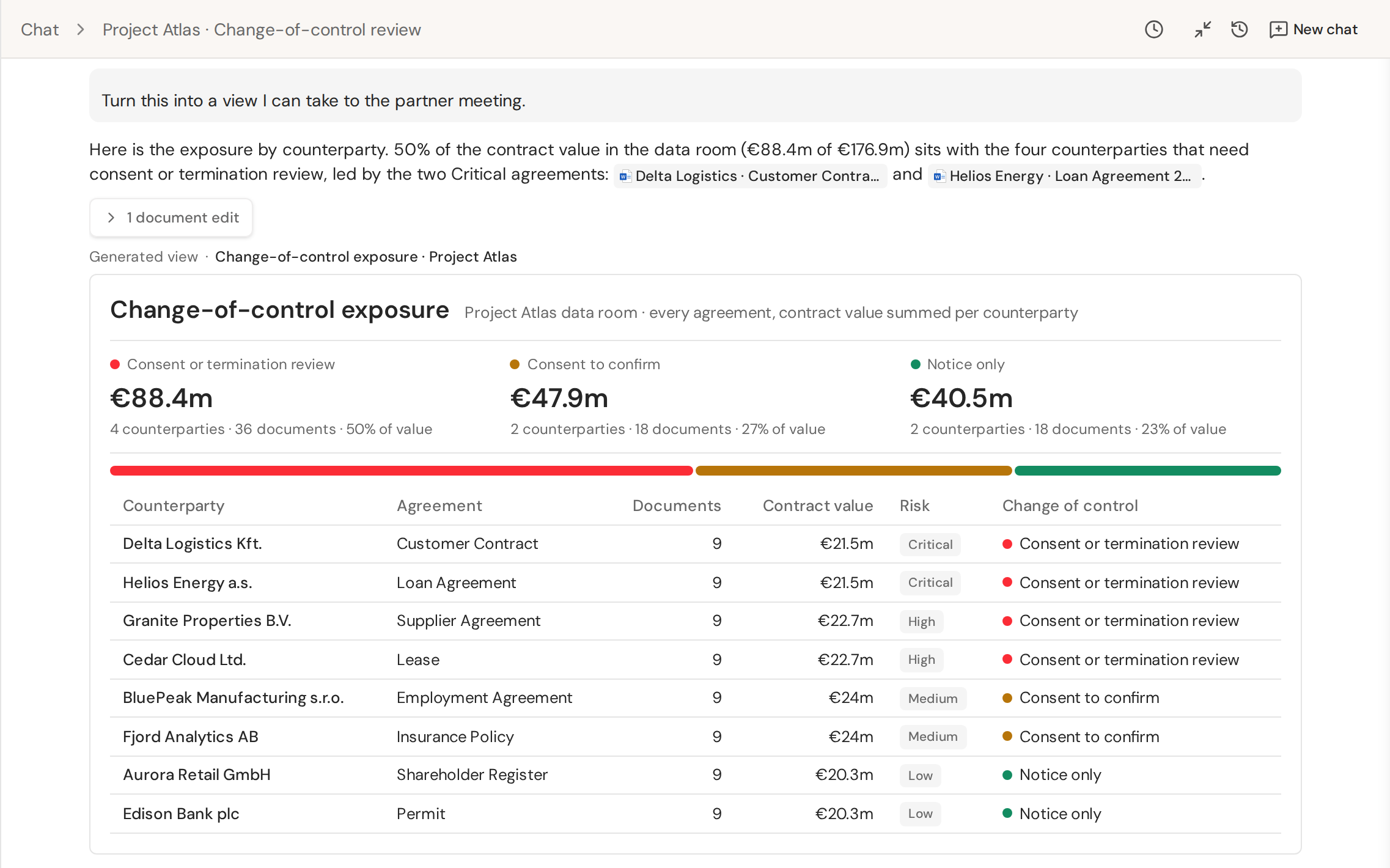Click the breadcrumb chevron separator
Screen dimensions: 1390x868
point(80,29)
